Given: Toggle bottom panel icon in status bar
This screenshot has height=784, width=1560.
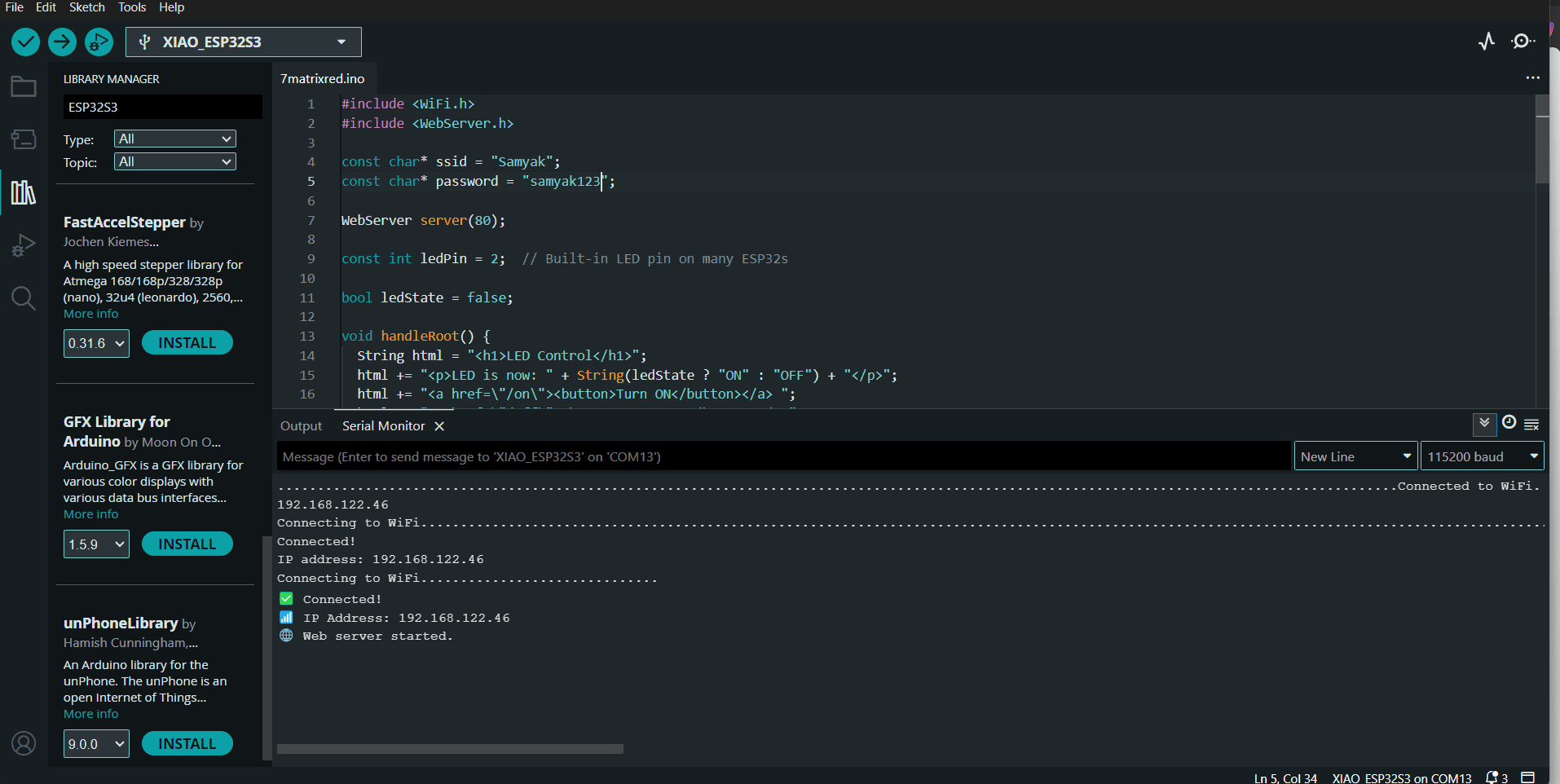Looking at the screenshot, I should (x=1528, y=777).
